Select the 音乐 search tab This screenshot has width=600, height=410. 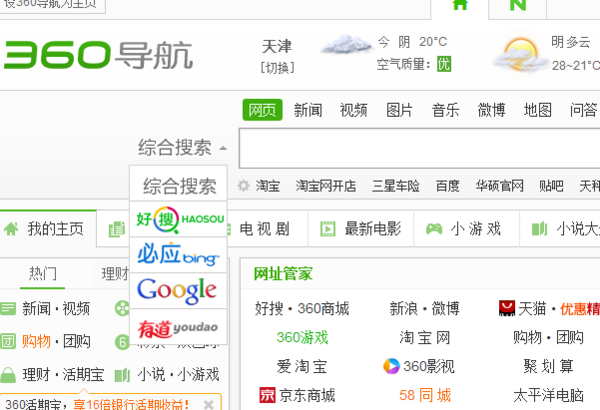445,110
